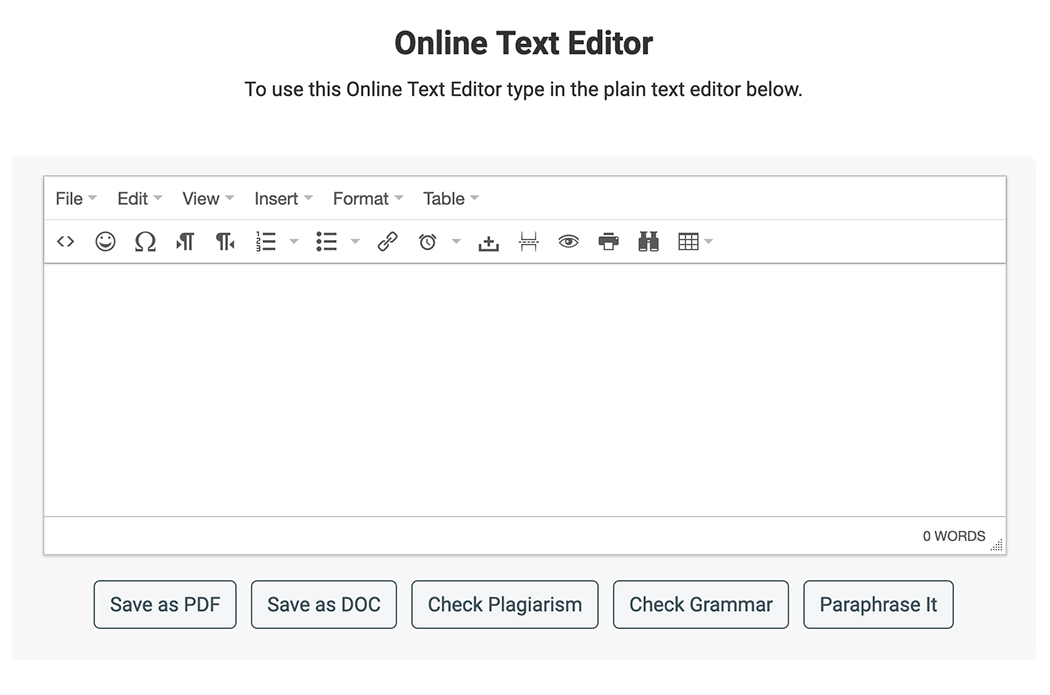Click the editor resize handle corner

[997, 546]
